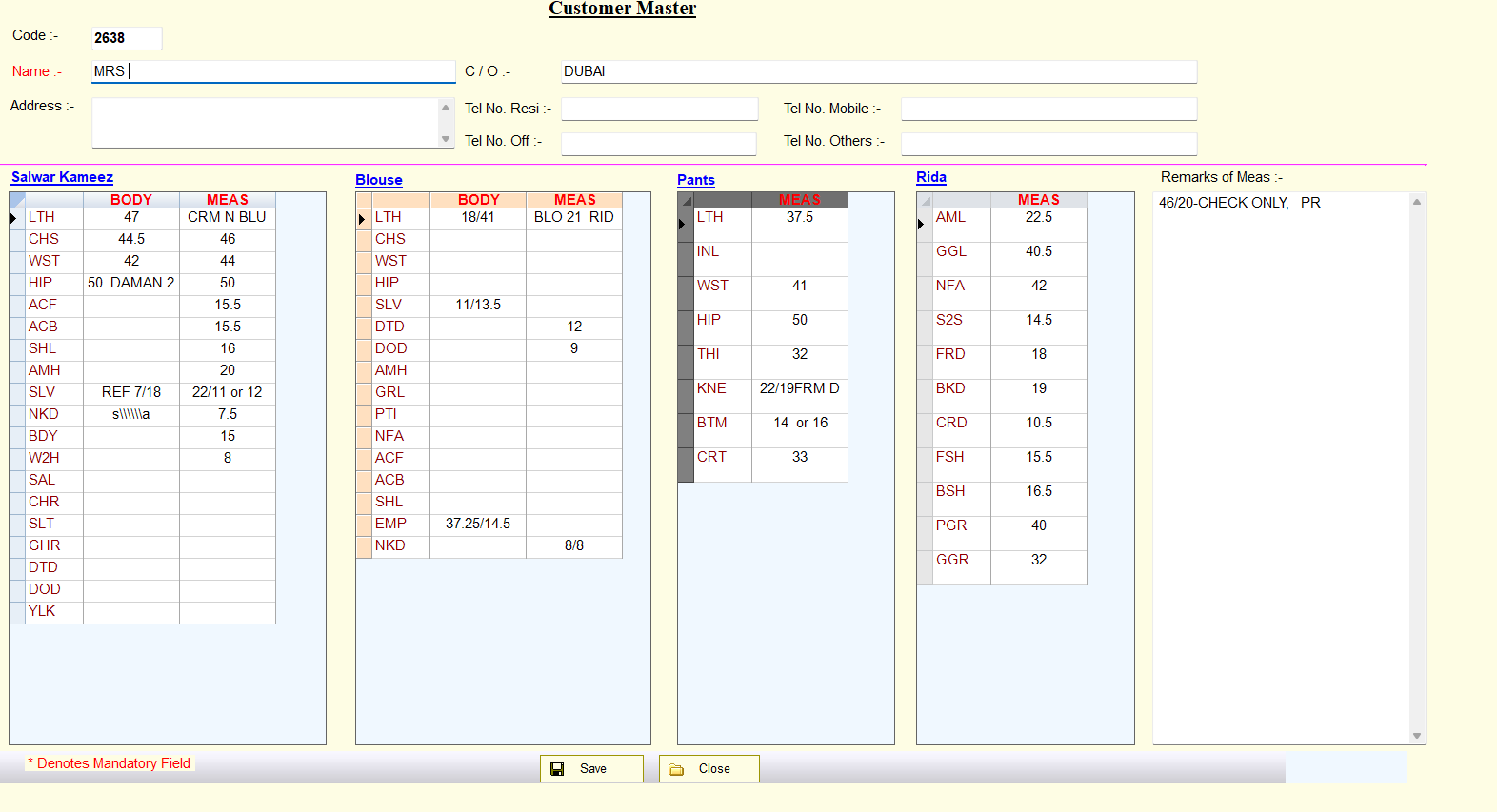Click the floppy disk icon on Save
Viewport: 1497px width, 812px height.
558,769
